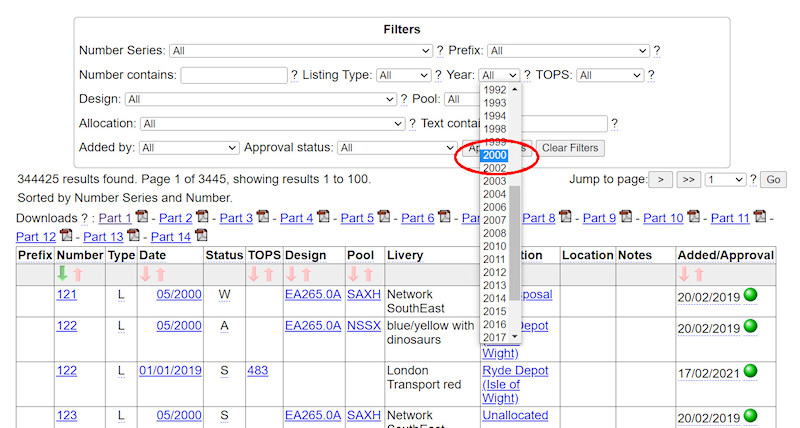Open the EA265.A design link for unit 121

[313, 295]
